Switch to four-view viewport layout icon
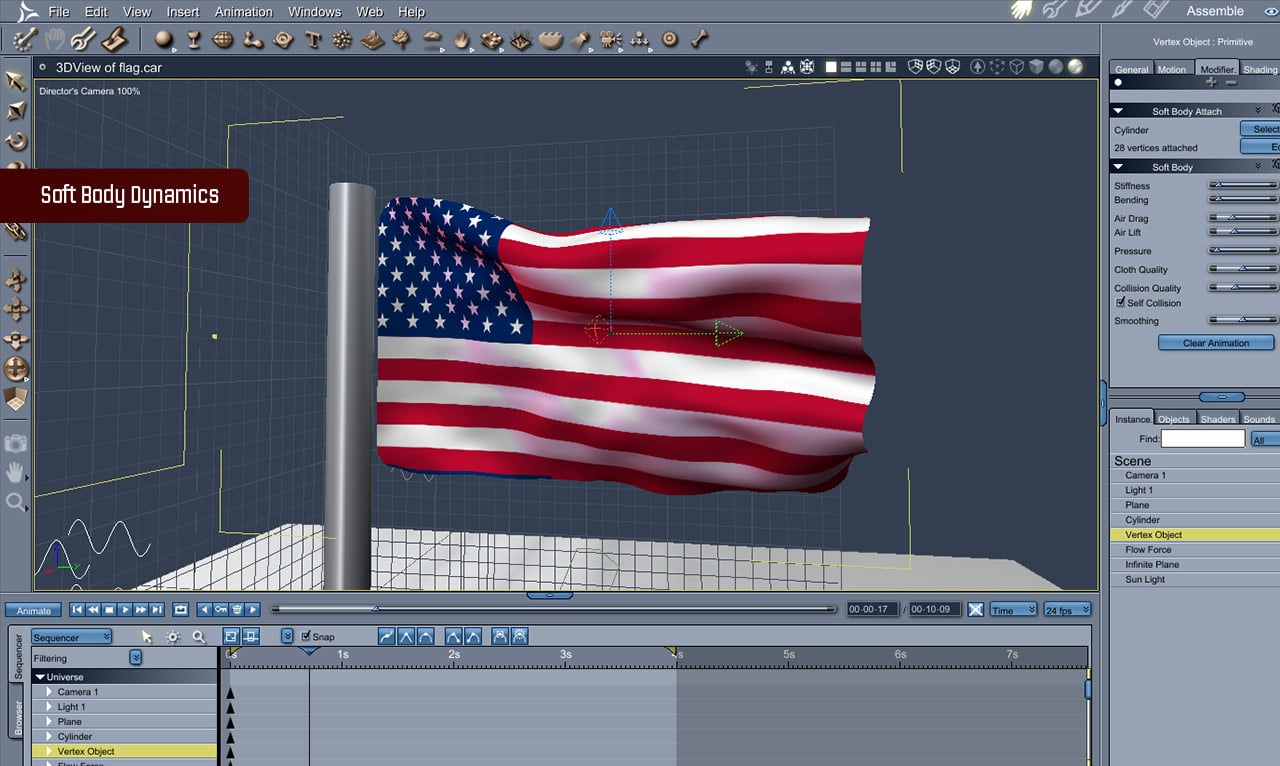This screenshot has width=1280, height=766. coord(876,67)
